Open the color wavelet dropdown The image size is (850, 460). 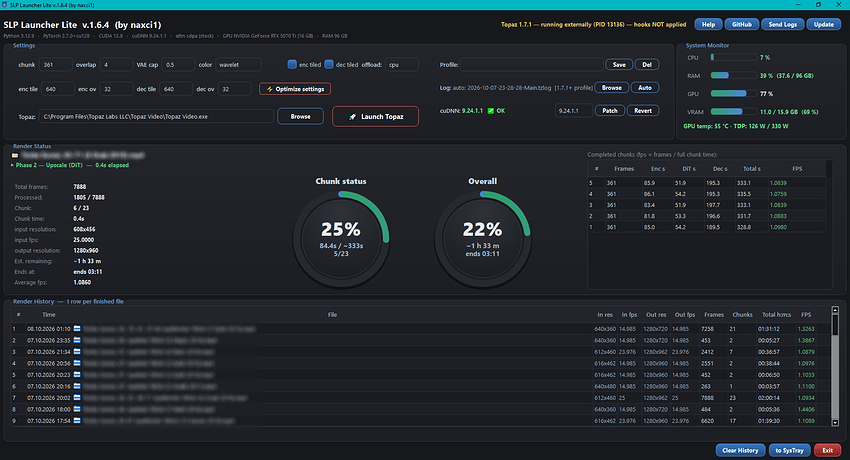click(238, 64)
